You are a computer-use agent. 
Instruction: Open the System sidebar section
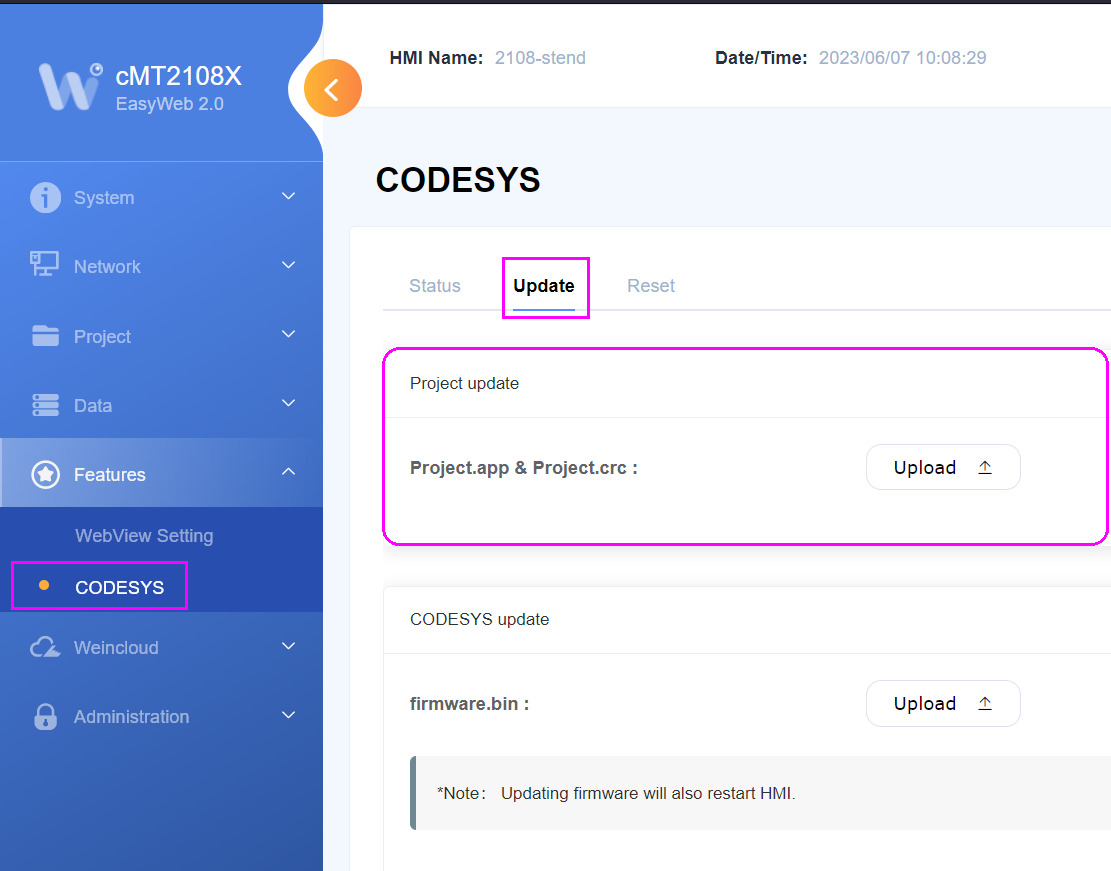coord(162,197)
